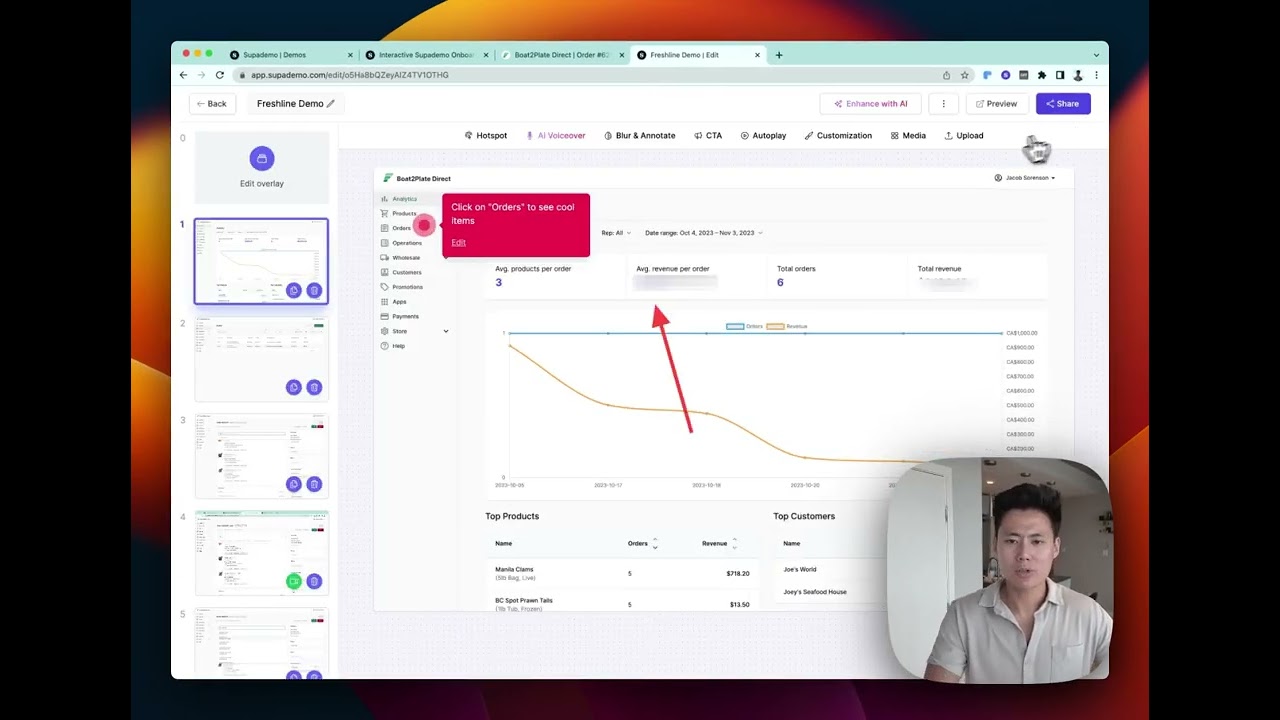Click Wholesale in the demo sidebar
Viewport: 1280px width, 720px height.
click(400, 258)
